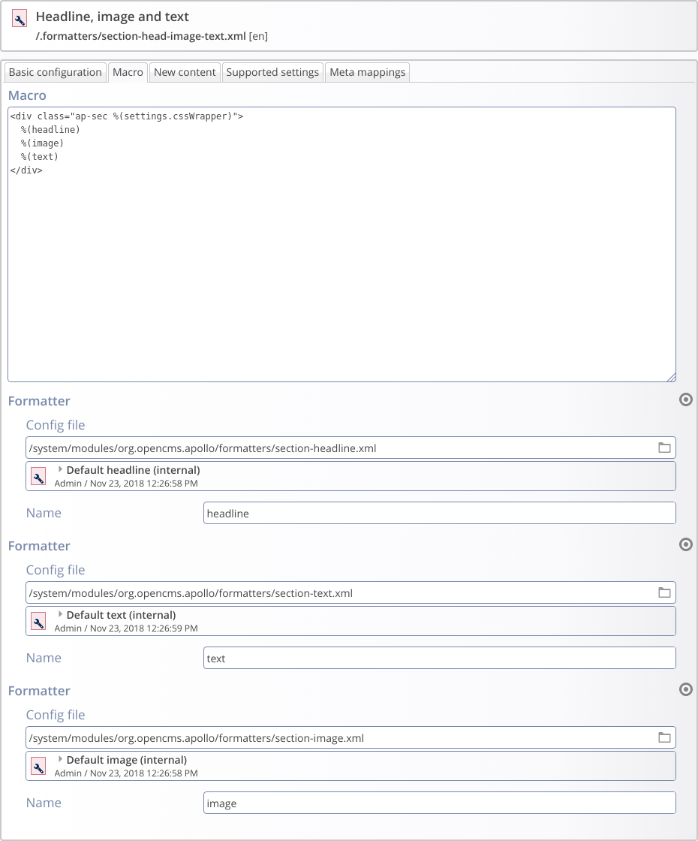Screen dimensions: 698x841
Task: Open file browser for section-headline.xml config
Action: coord(664,448)
